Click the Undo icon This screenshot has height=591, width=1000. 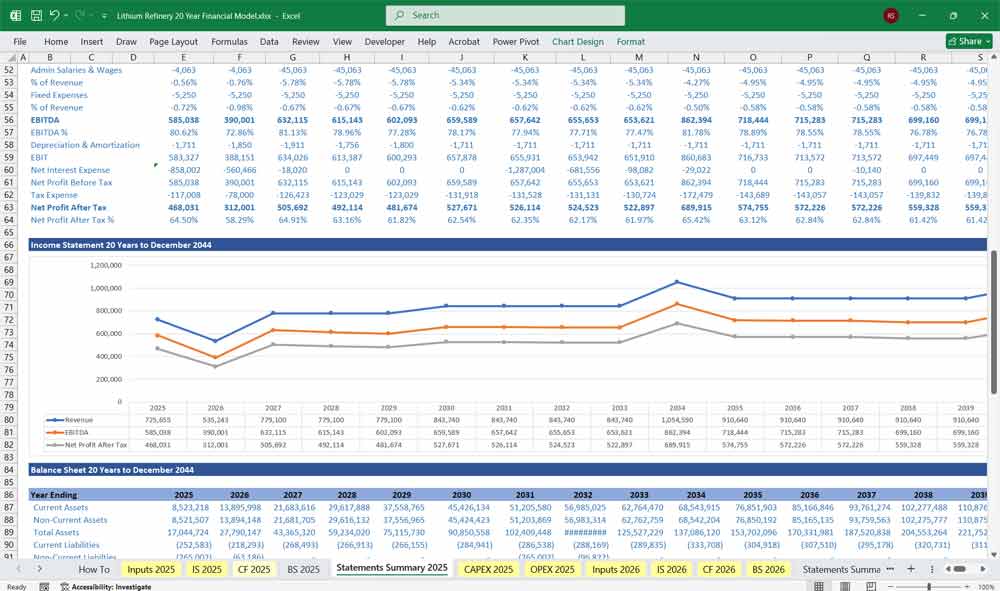[x=55, y=15]
